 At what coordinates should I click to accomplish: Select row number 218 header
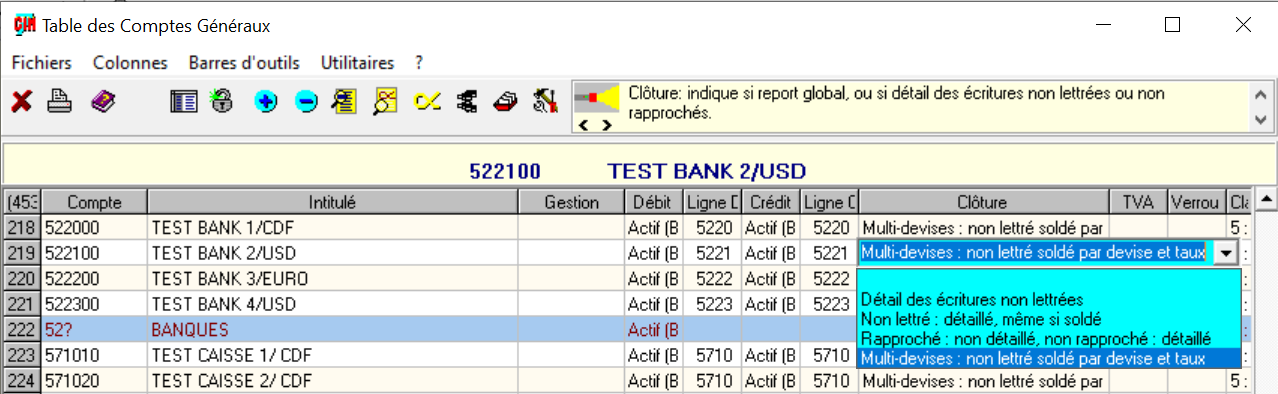click(x=21, y=228)
